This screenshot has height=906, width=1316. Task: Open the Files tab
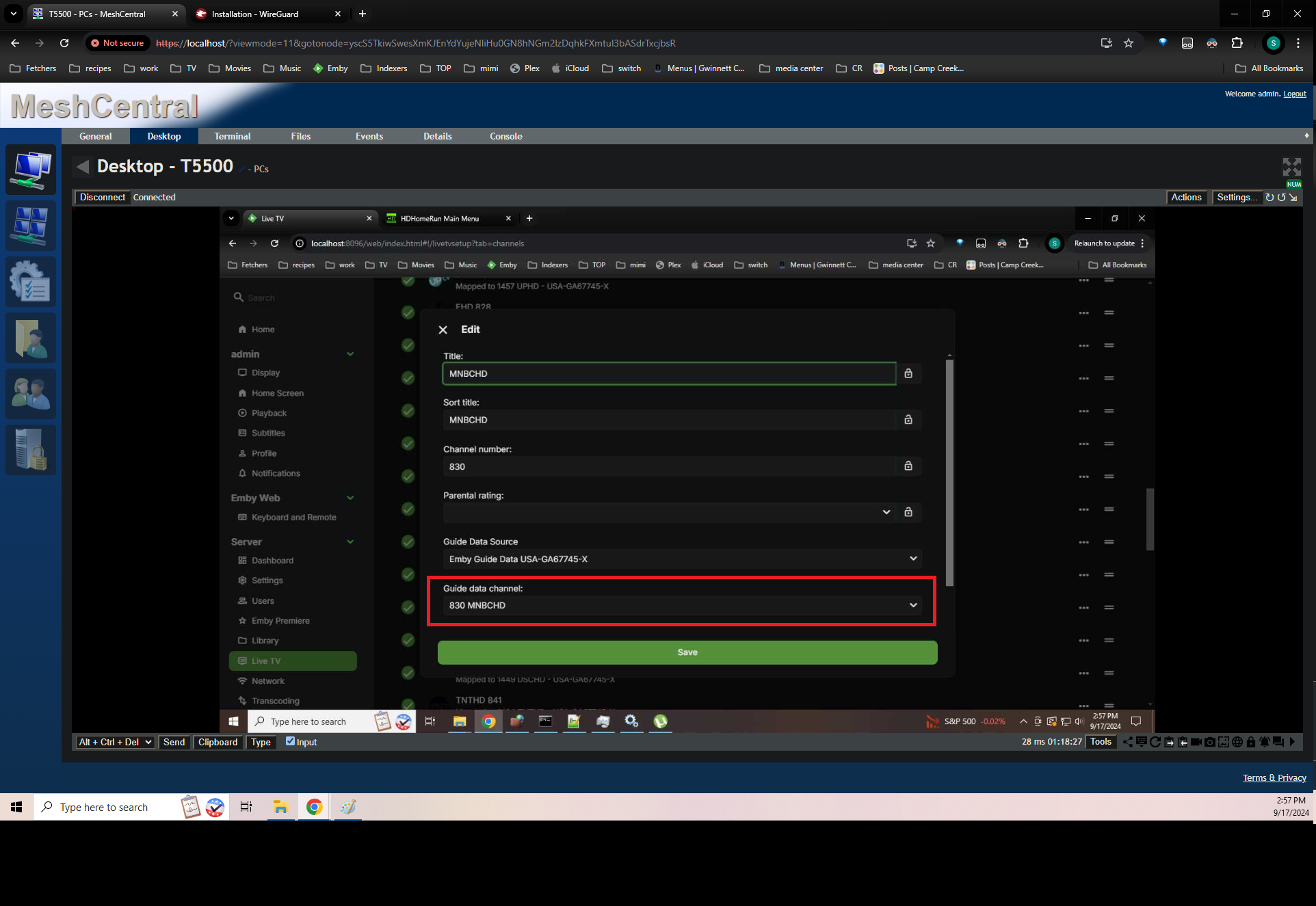point(300,136)
